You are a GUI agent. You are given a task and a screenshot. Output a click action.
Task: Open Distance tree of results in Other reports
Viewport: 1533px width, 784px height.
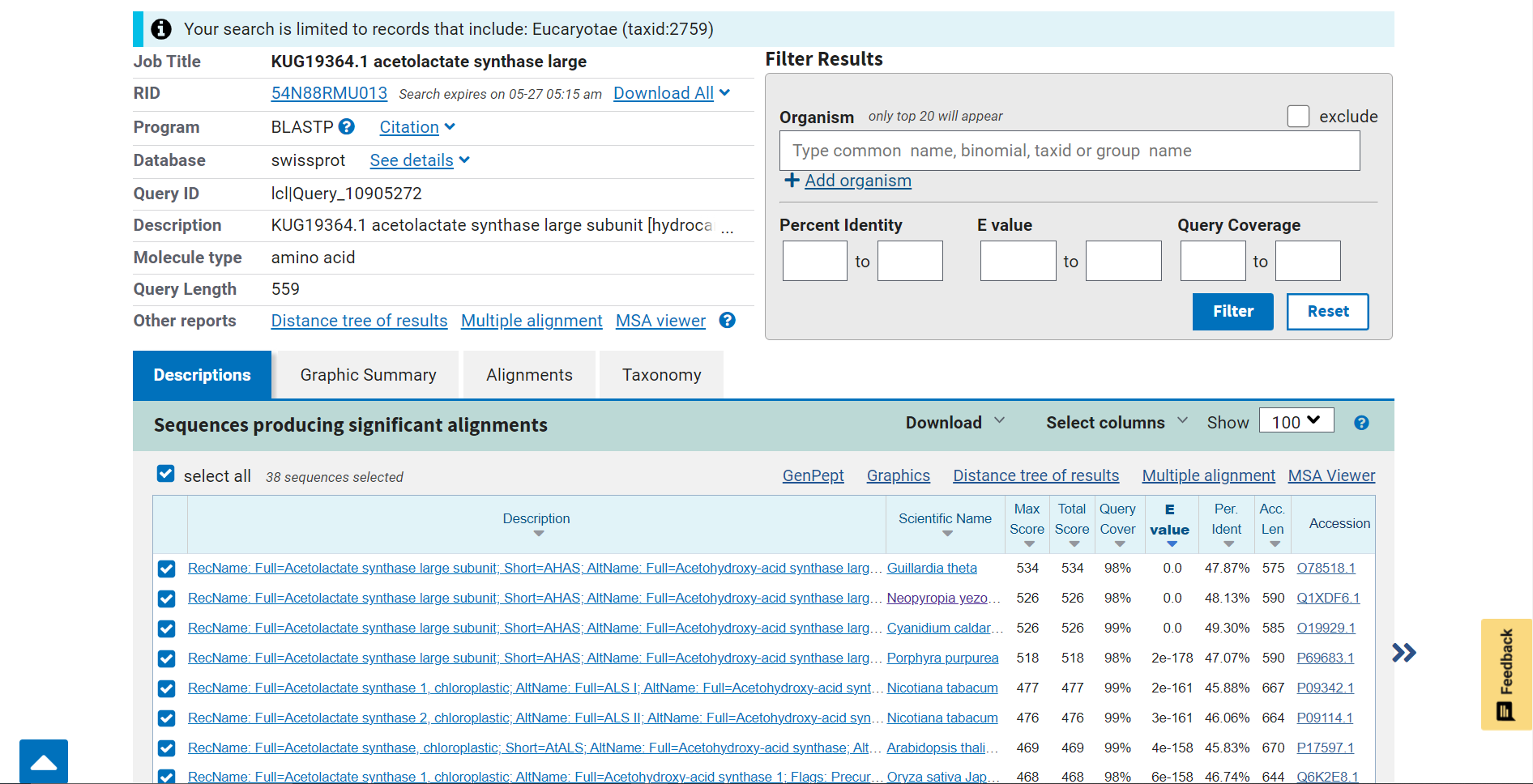359,321
